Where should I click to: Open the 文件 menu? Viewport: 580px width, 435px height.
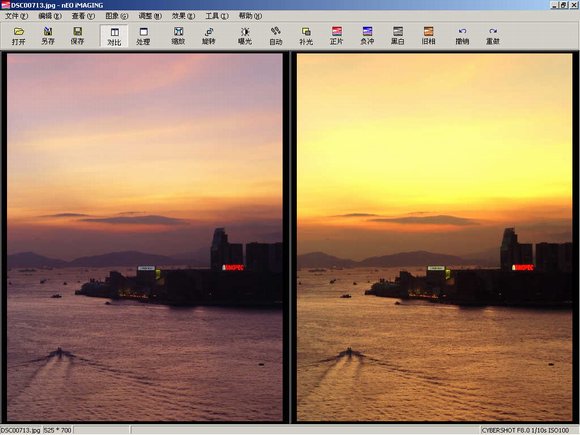[x=16, y=16]
